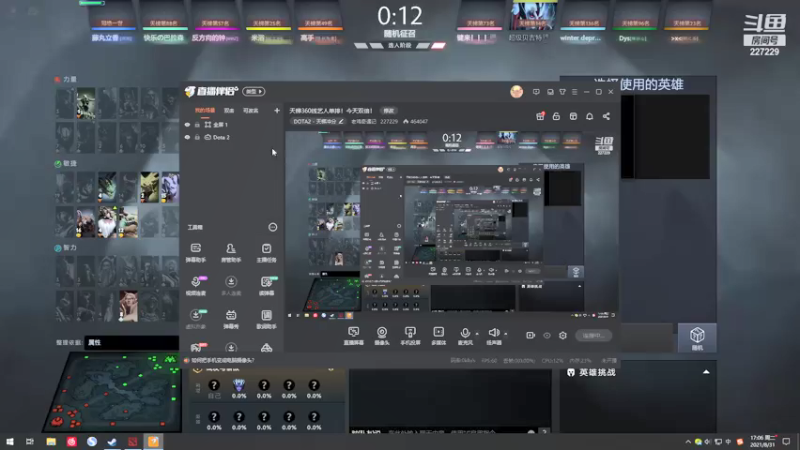Image resolution: width=800 pixels, height=450 pixels.
Task: Open the store box icon beside bell
Action: 573,116
